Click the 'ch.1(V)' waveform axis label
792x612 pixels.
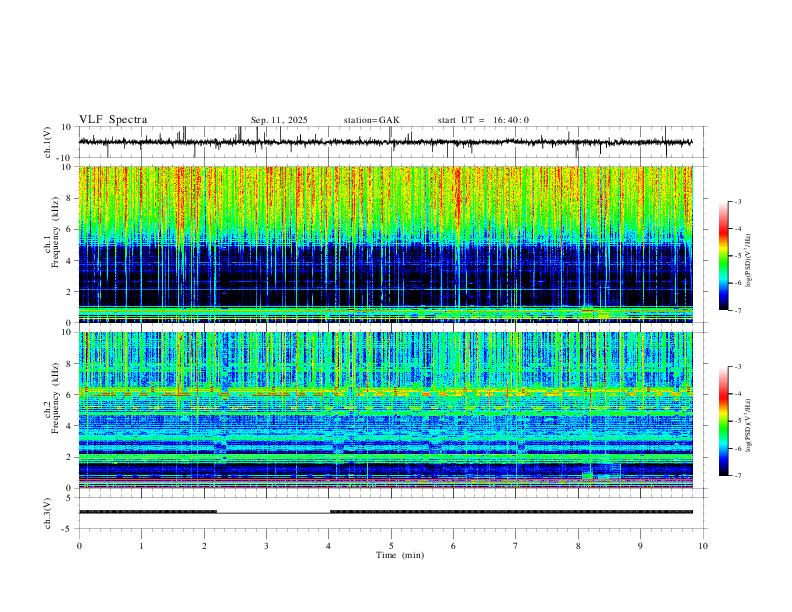[x=48, y=142]
